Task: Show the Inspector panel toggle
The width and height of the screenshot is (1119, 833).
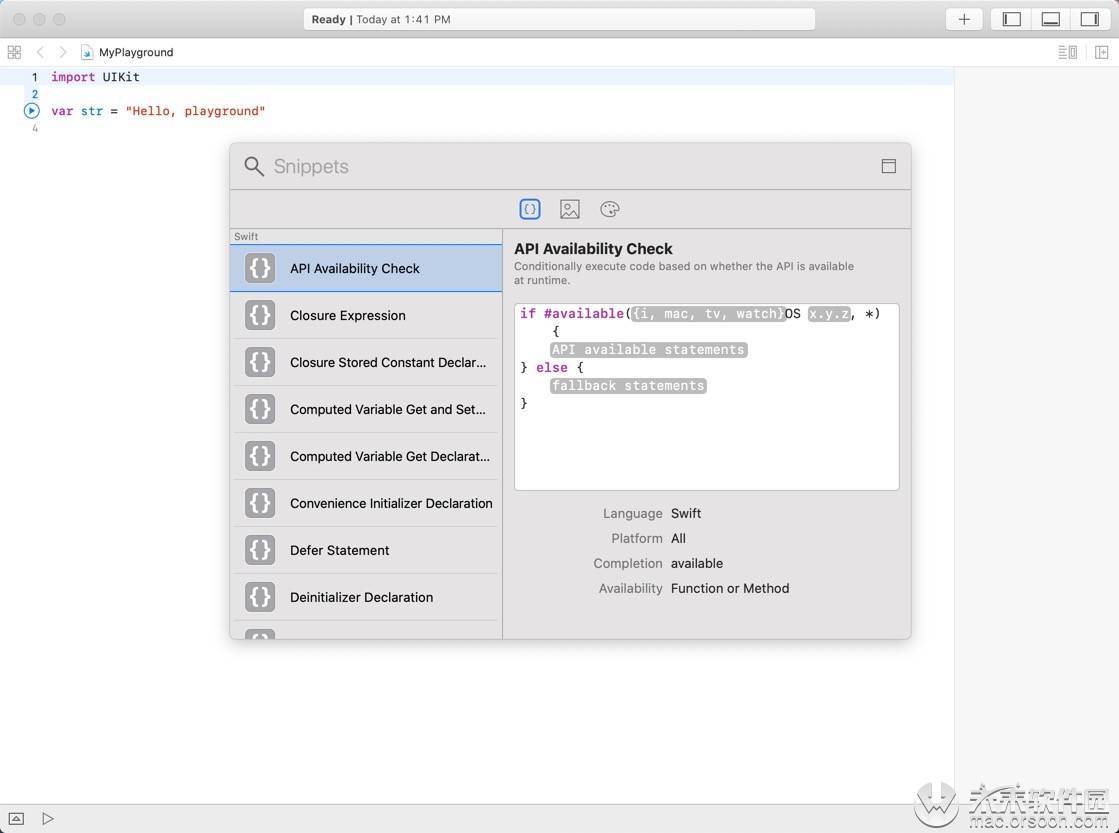Action: click(x=1089, y=19)
